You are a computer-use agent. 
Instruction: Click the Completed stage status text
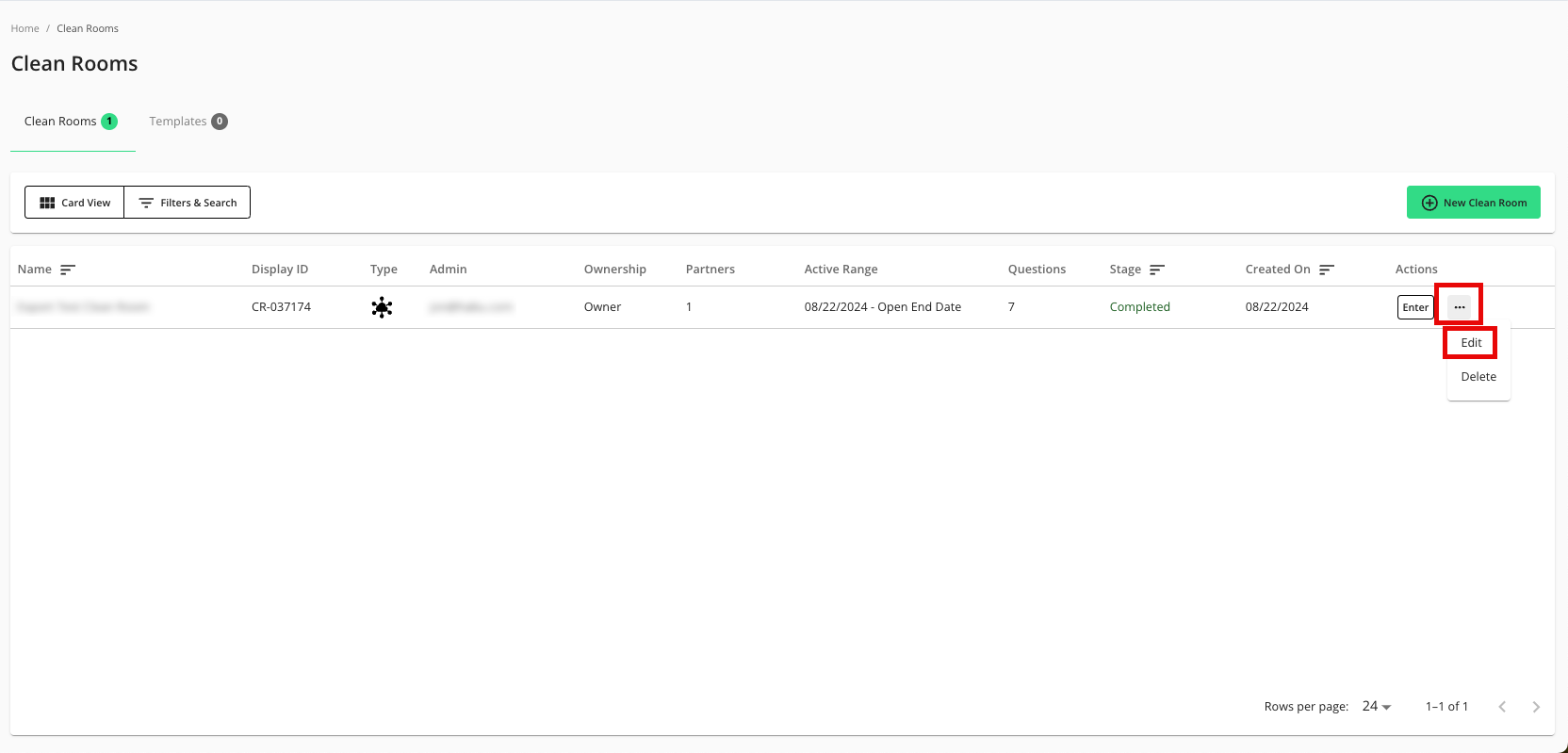click(x=1139, y=307)
